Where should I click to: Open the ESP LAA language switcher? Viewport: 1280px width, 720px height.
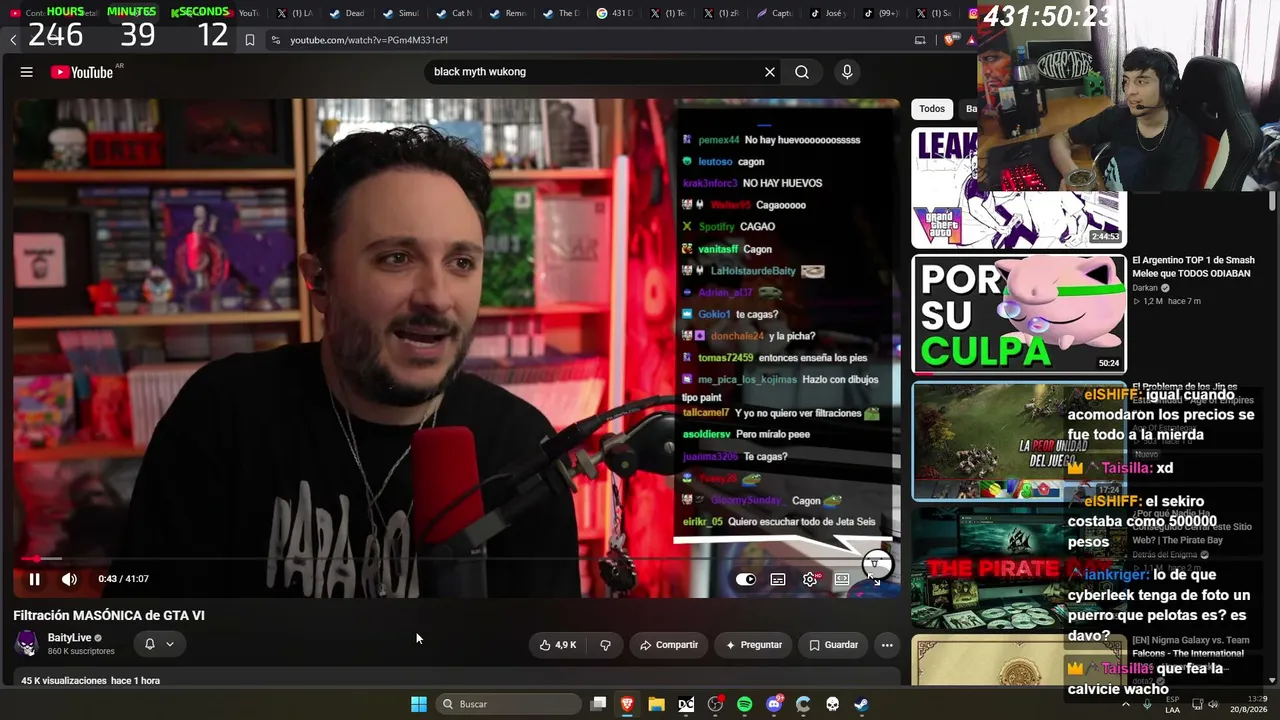click(x=1172, y=704)
